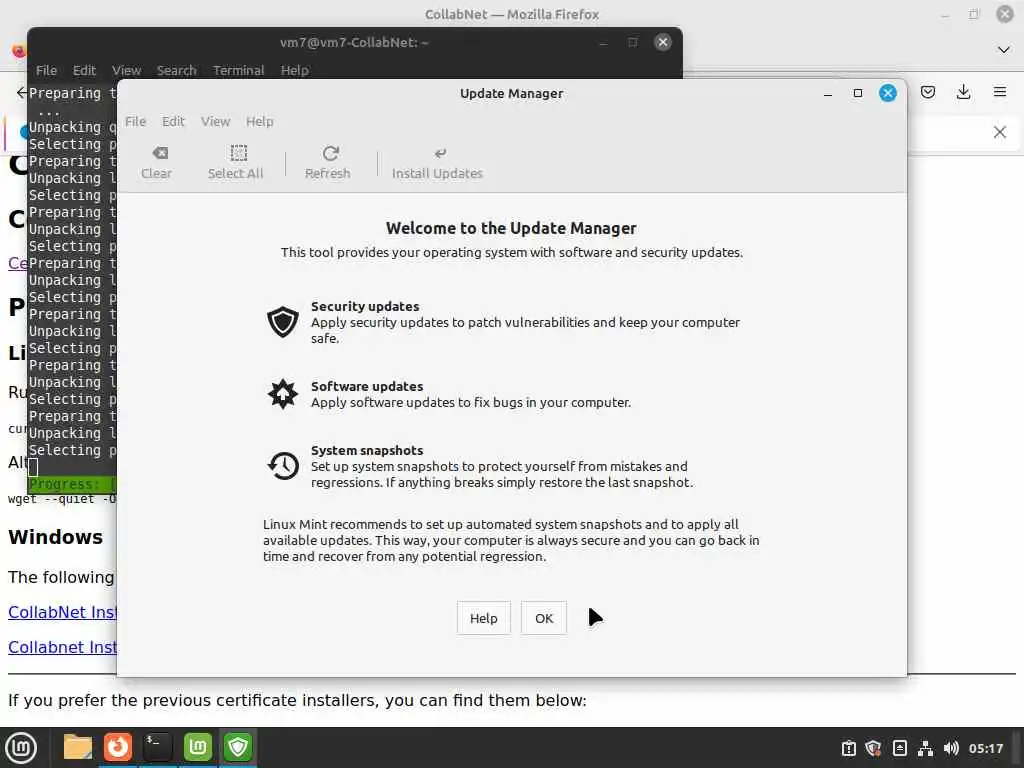Open the Terminal window's Search menu

coord(176,70)
